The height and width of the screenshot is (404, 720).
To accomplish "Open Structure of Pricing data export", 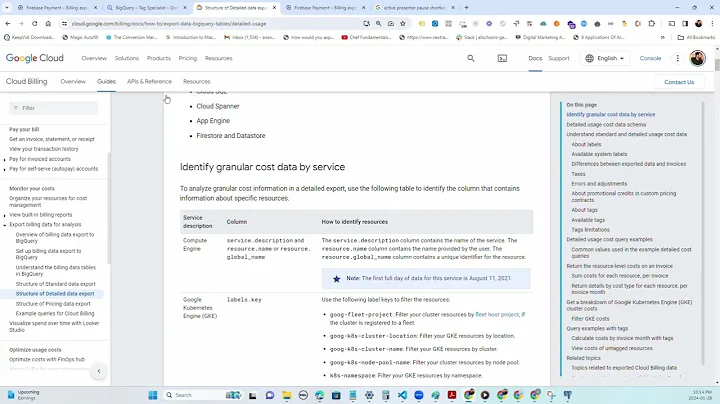I will click(53, 304).
